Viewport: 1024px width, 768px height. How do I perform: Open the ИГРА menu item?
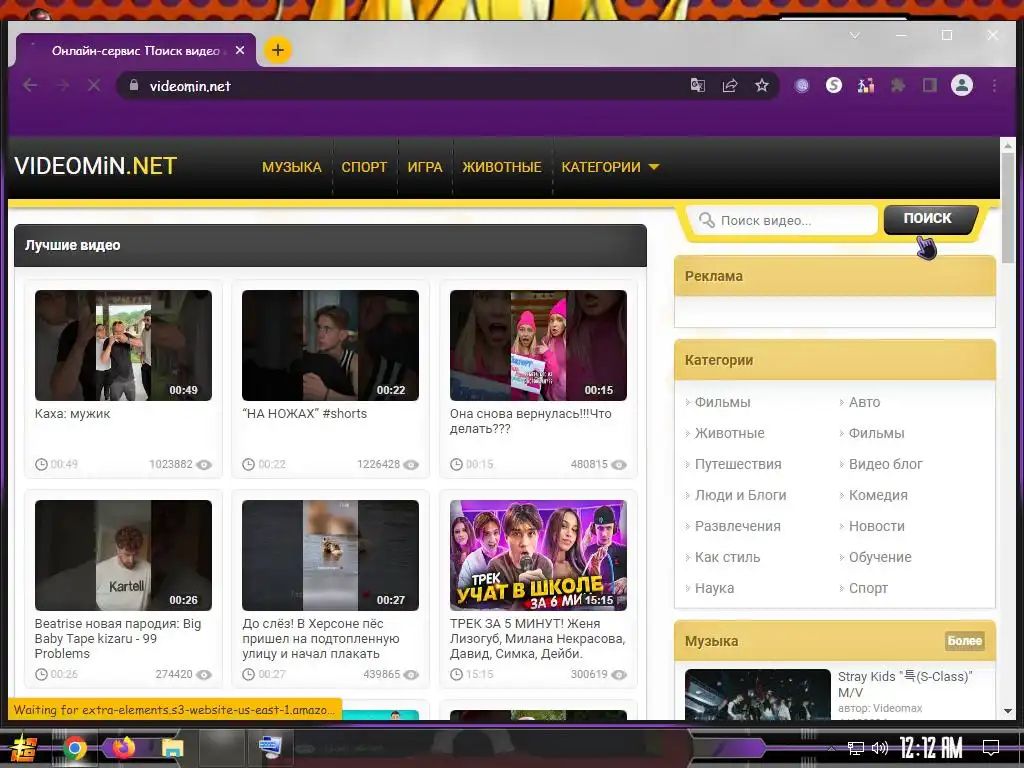(425, 167)
